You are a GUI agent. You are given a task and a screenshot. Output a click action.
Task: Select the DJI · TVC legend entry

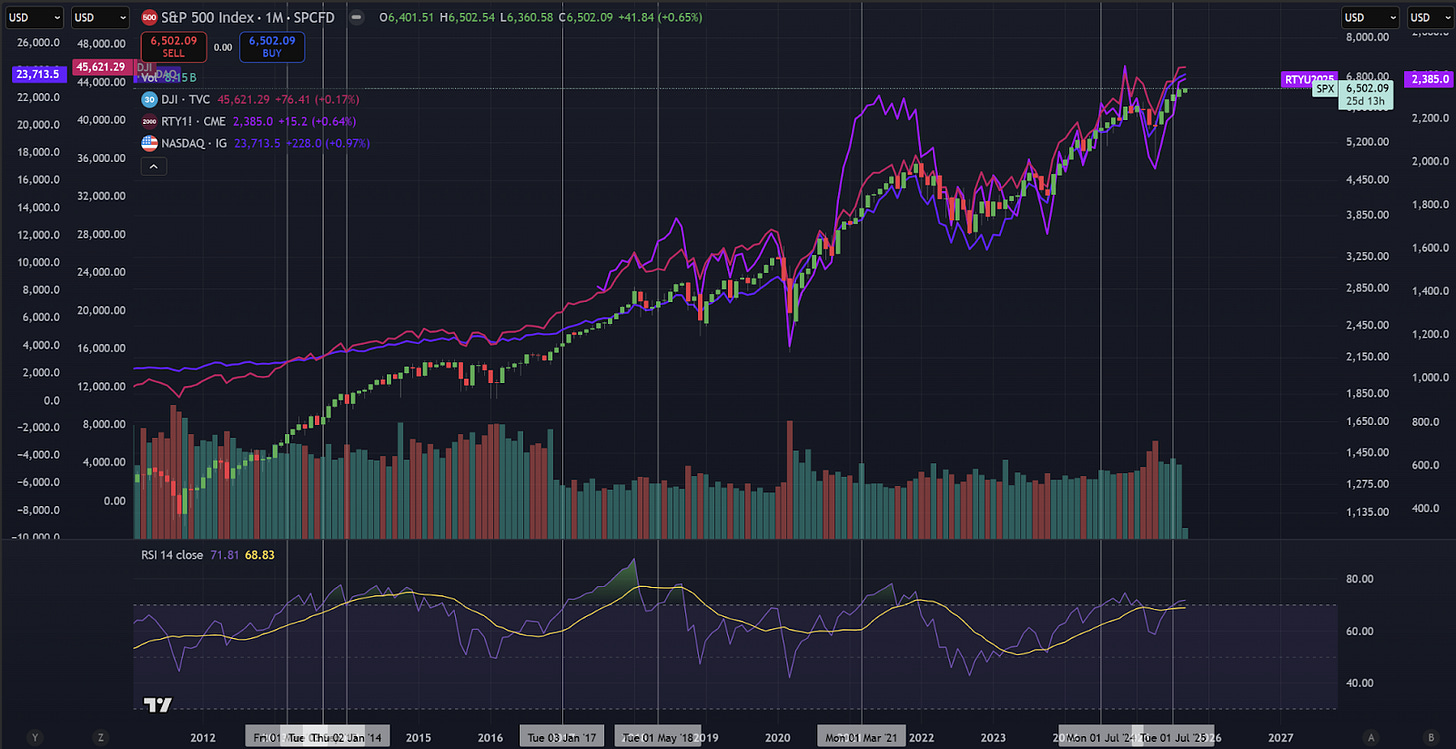187,99
